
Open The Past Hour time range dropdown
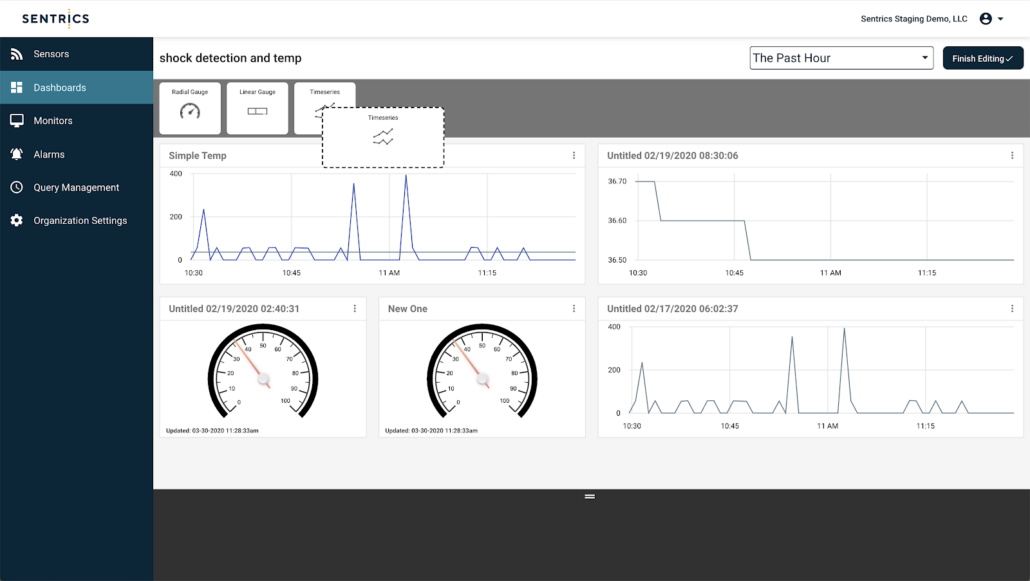[841, 58]
